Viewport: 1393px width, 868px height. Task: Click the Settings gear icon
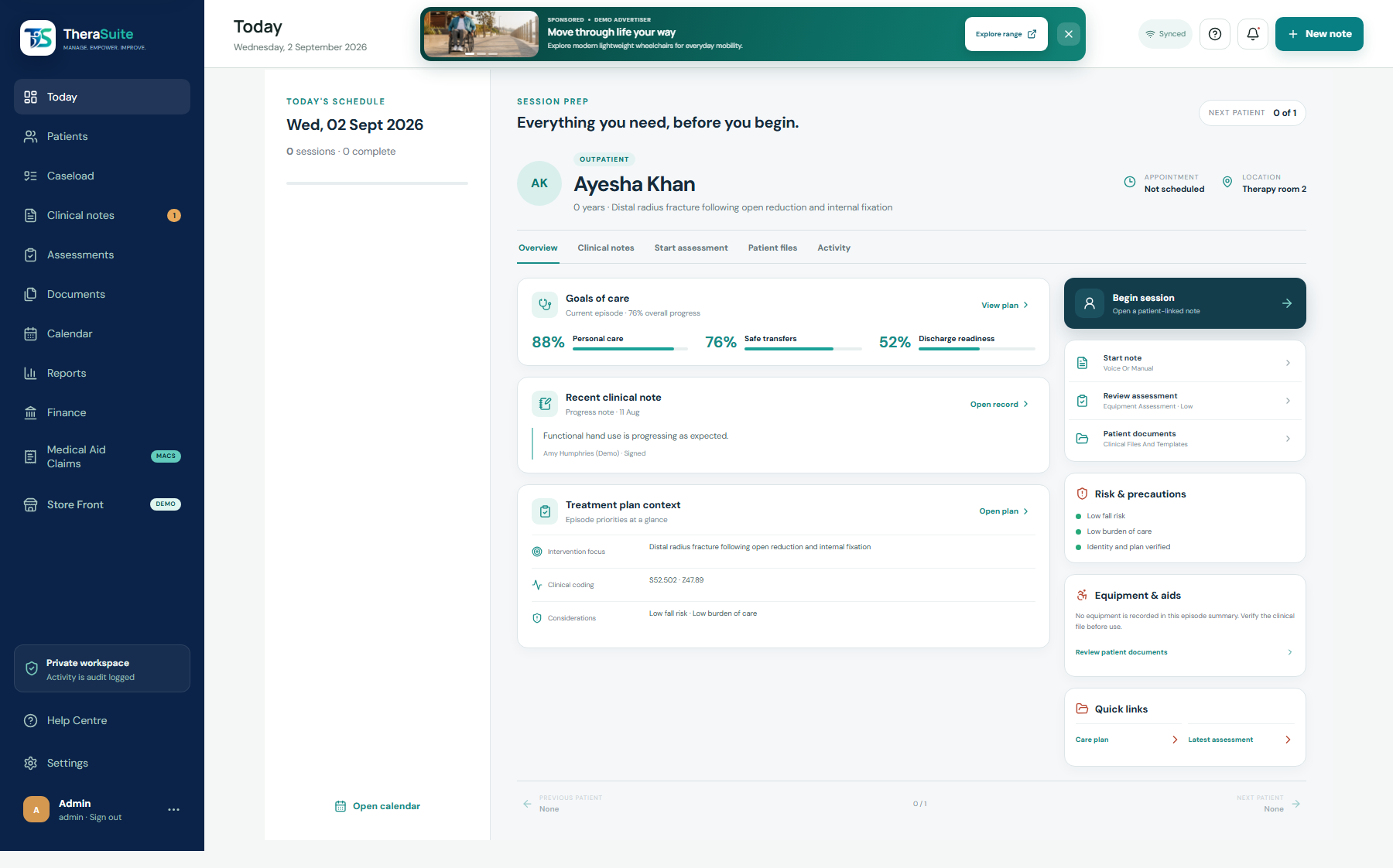[x=31, y=763]
